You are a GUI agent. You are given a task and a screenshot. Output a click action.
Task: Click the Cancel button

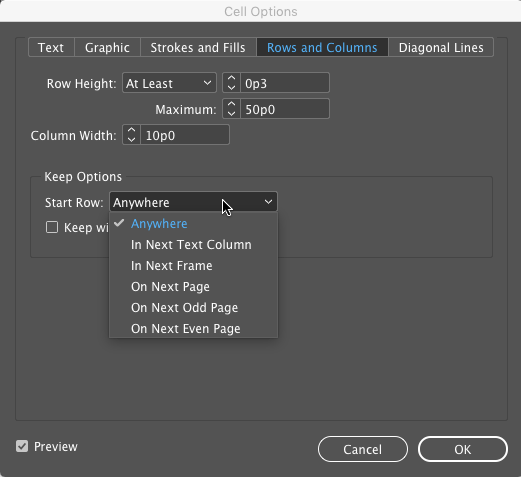pos(363,449)
